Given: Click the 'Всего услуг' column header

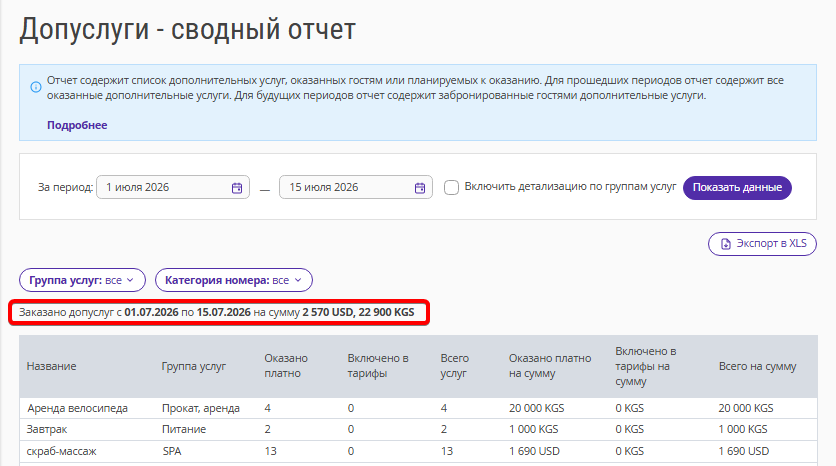Looking at the screenshot, I should point(454,366).
